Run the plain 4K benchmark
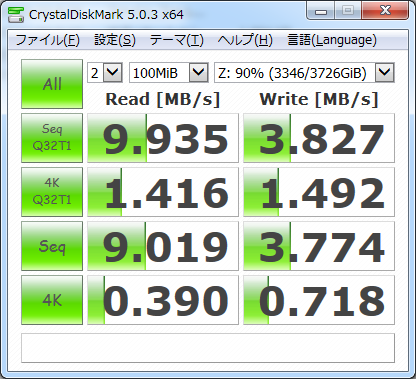416x379 pixels. coord(52,300)
